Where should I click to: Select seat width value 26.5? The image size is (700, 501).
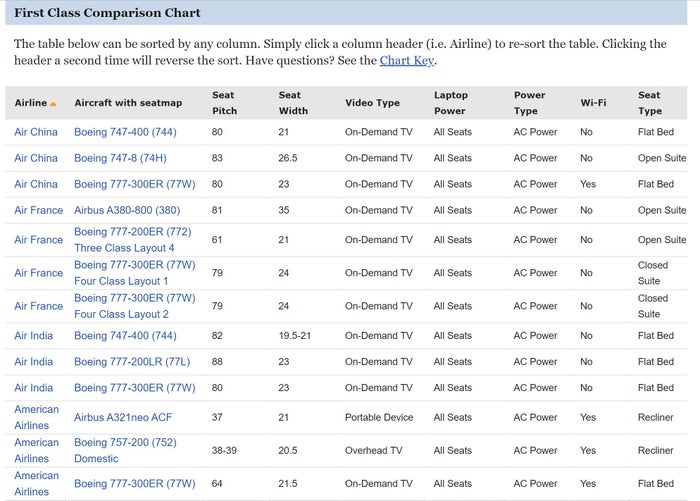point(288,158)
